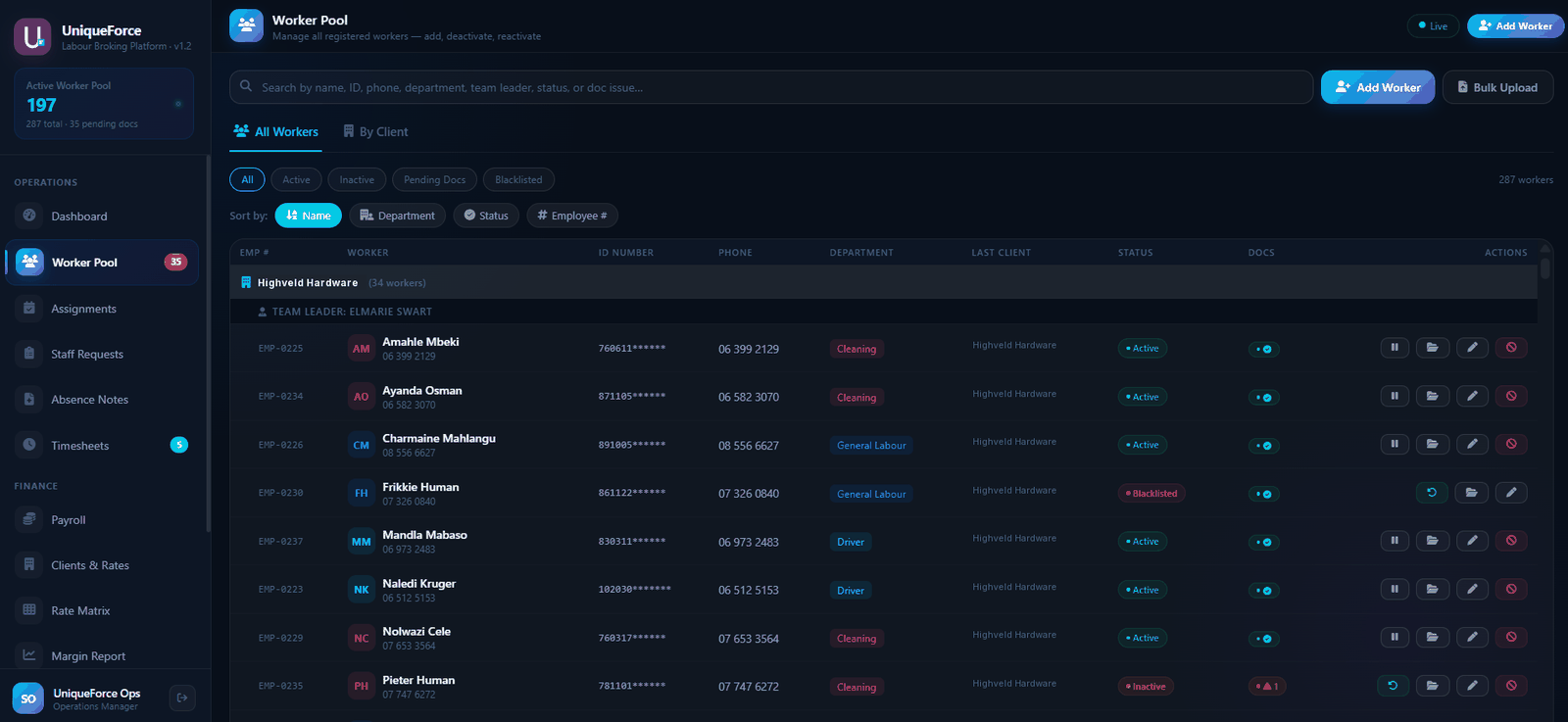Open Payroll in sidebar
1568x722 pixels.
pos(102,520)
